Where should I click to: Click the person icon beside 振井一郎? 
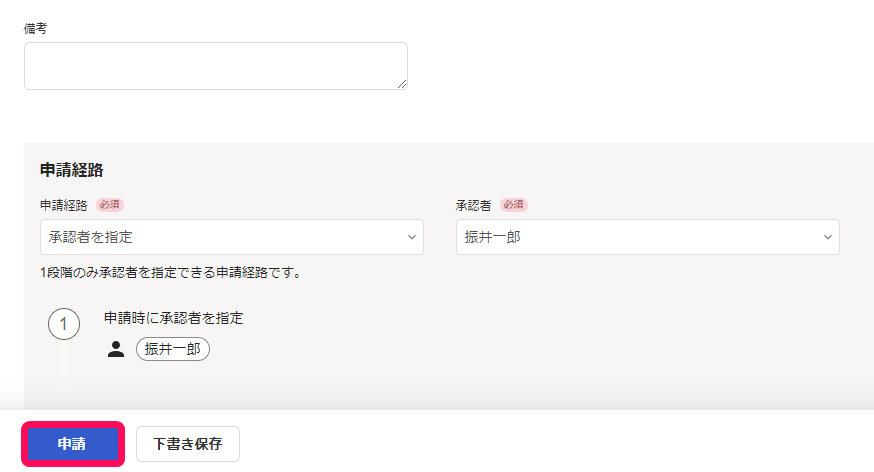[116, 349]
